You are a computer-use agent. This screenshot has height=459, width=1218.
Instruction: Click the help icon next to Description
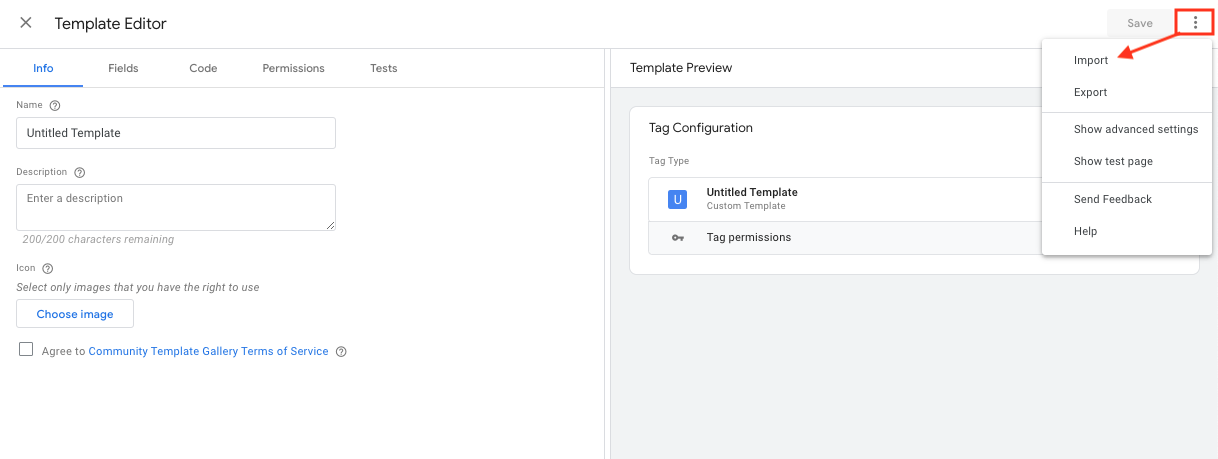80,172
